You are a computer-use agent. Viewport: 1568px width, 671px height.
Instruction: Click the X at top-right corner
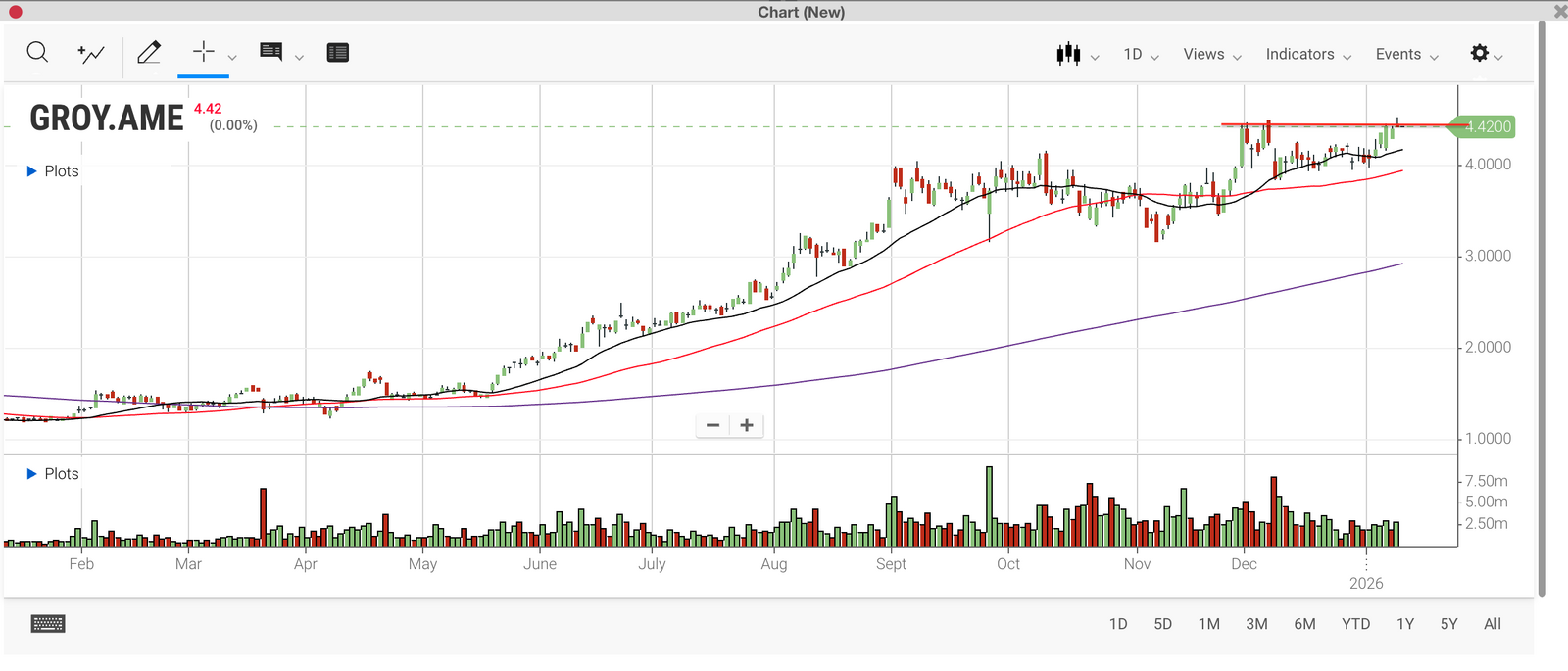pos(1559,12)
